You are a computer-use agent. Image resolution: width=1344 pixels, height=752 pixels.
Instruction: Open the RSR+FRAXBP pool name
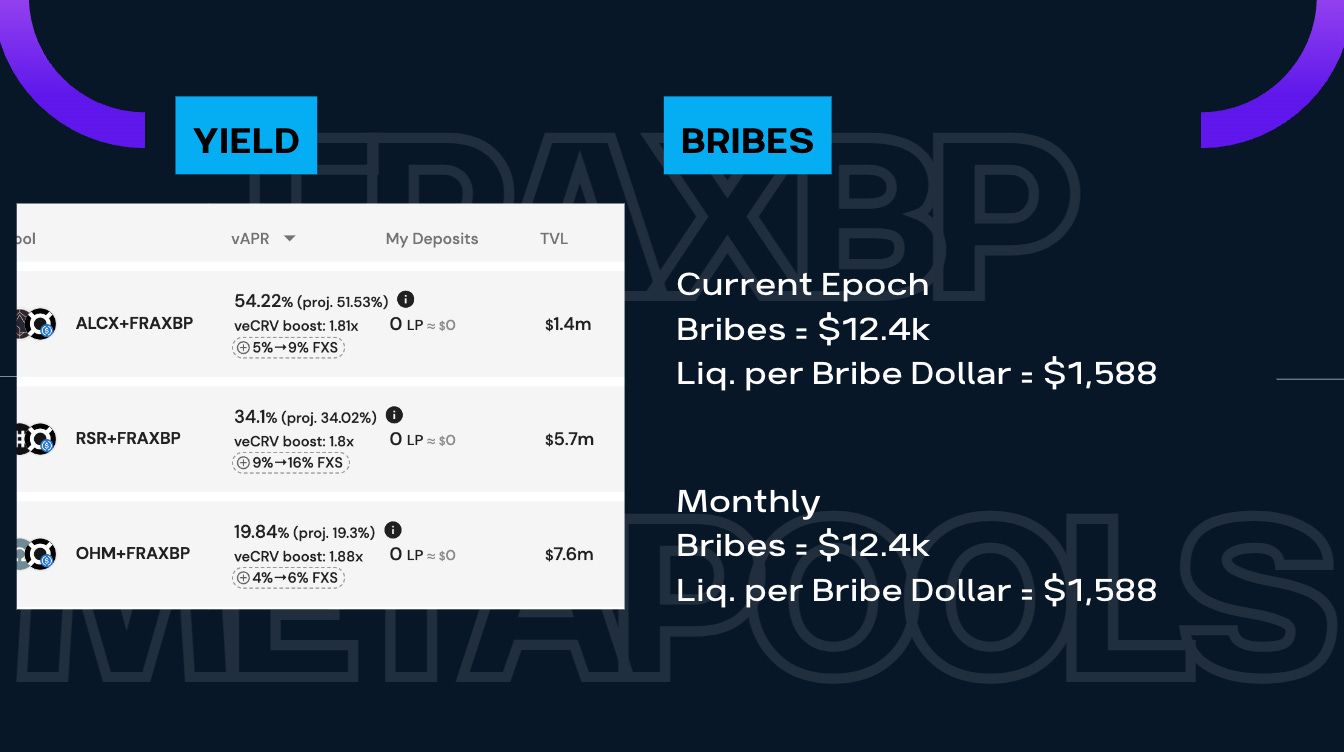pos(128,439)
